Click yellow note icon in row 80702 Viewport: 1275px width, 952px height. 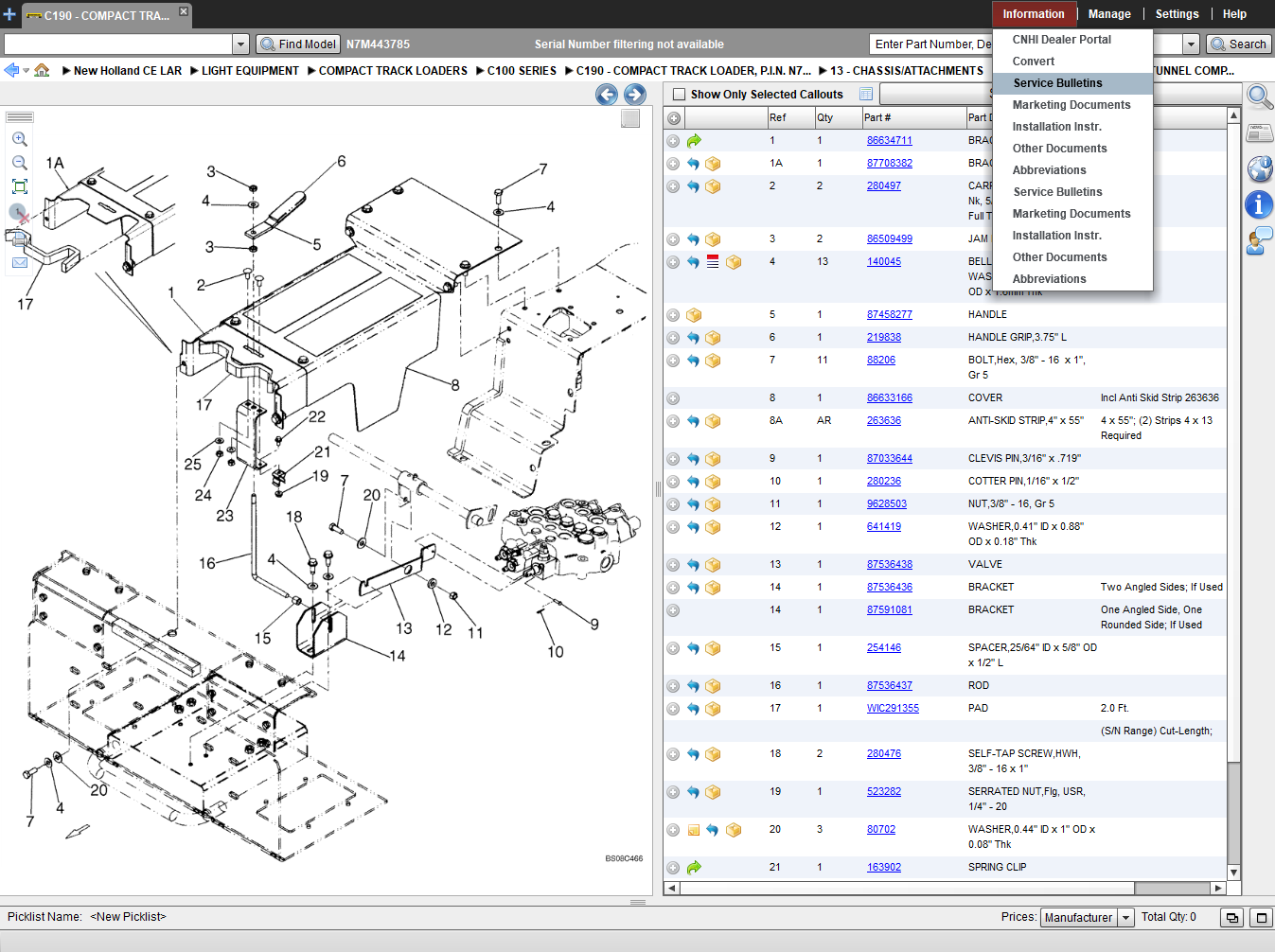pos(694,830)
